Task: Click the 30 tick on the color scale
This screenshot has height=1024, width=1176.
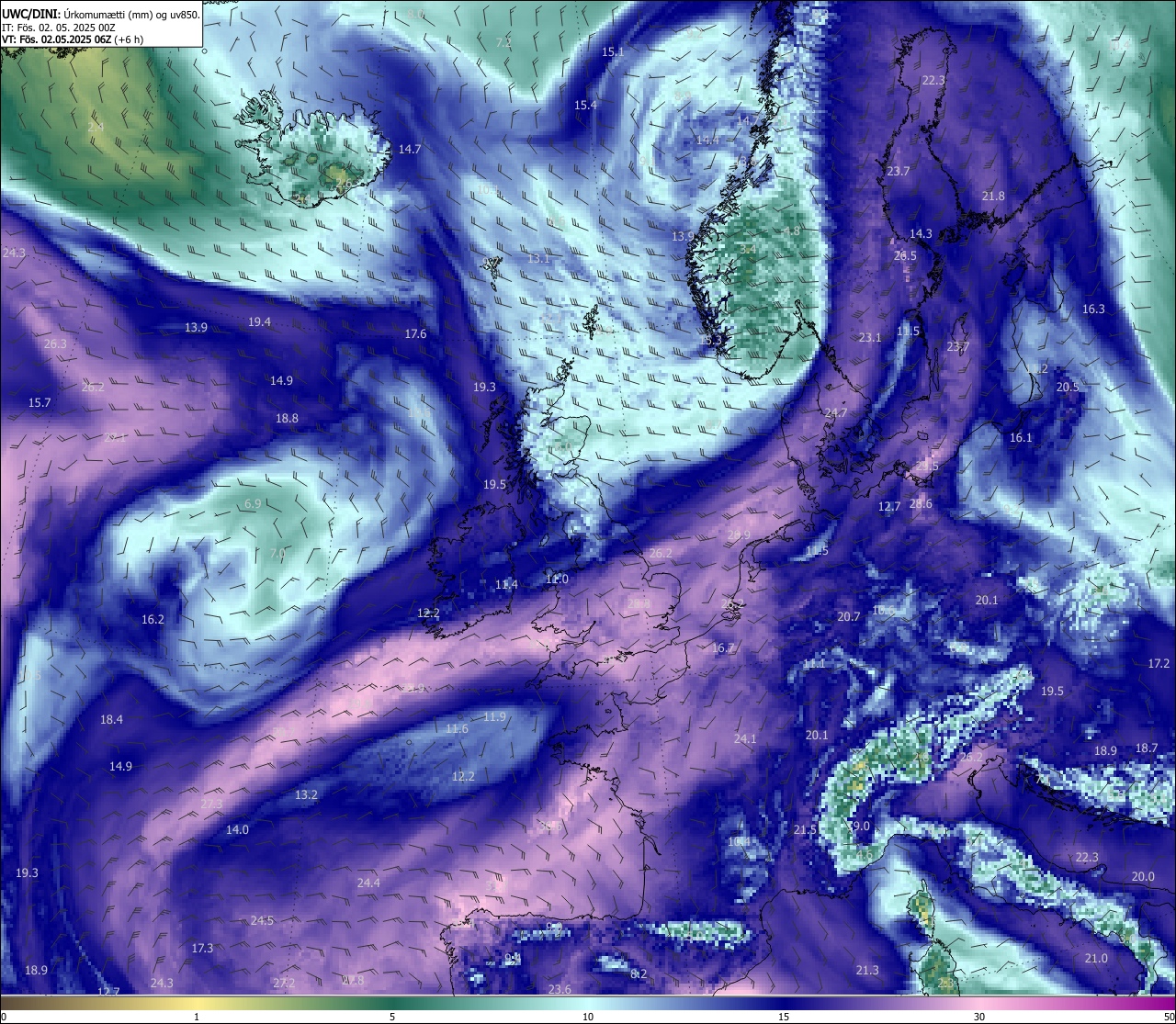Action: (979, 1017)
